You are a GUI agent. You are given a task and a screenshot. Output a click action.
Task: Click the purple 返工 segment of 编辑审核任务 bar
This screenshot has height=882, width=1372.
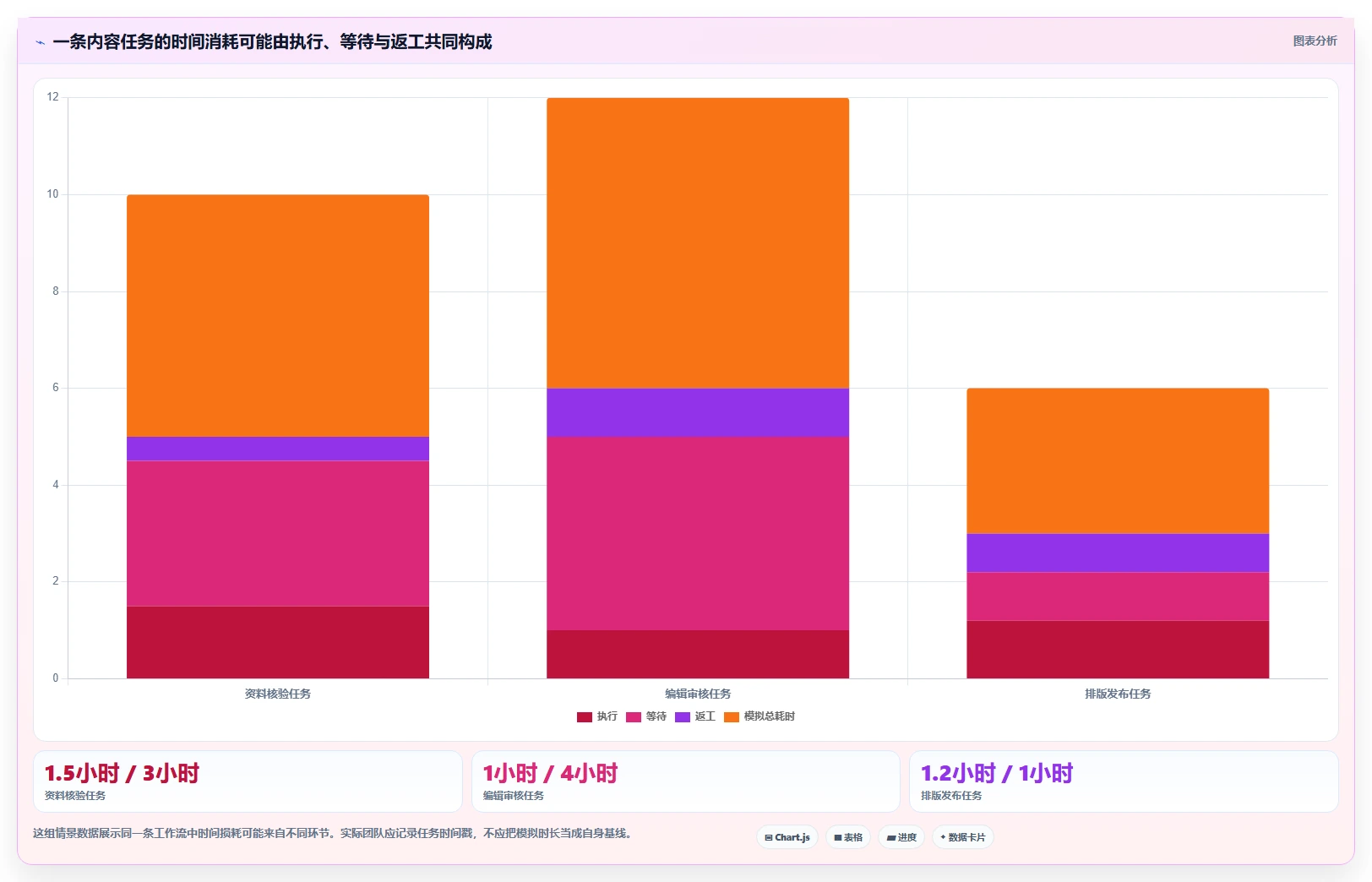(698, 412)
